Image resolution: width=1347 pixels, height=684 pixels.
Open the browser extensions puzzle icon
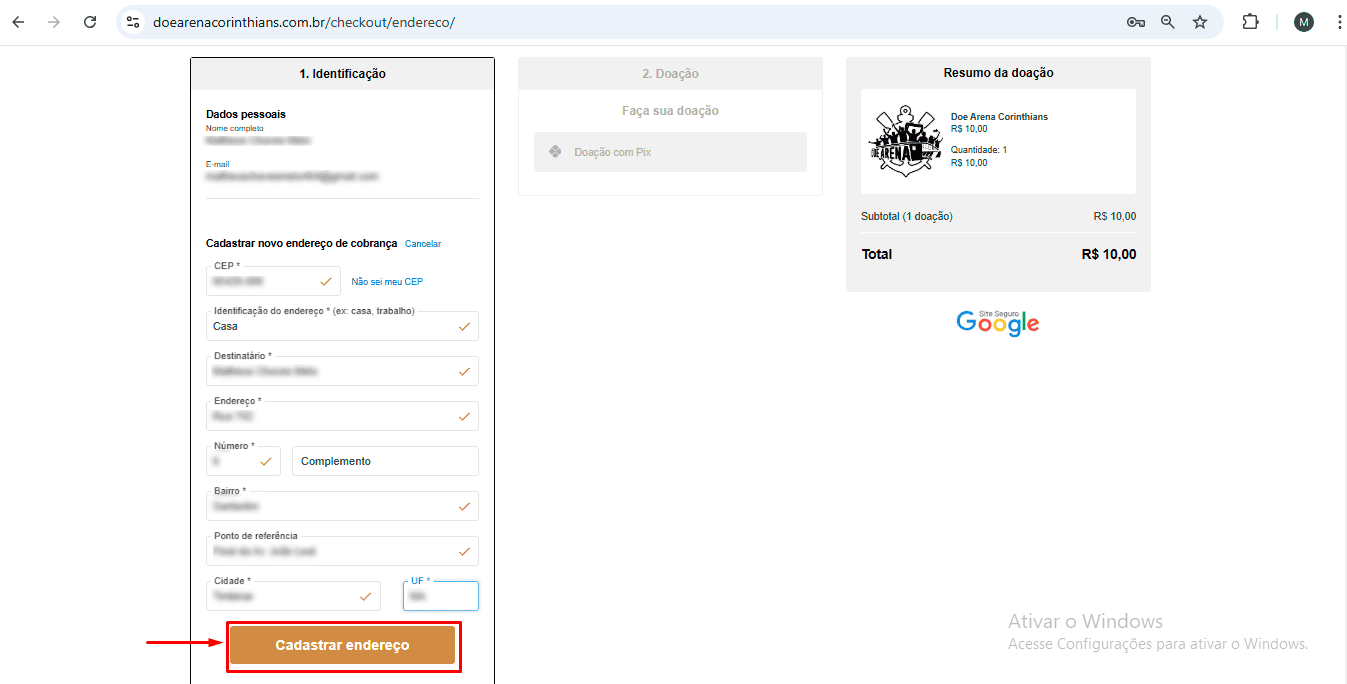tap(1250, 22)
